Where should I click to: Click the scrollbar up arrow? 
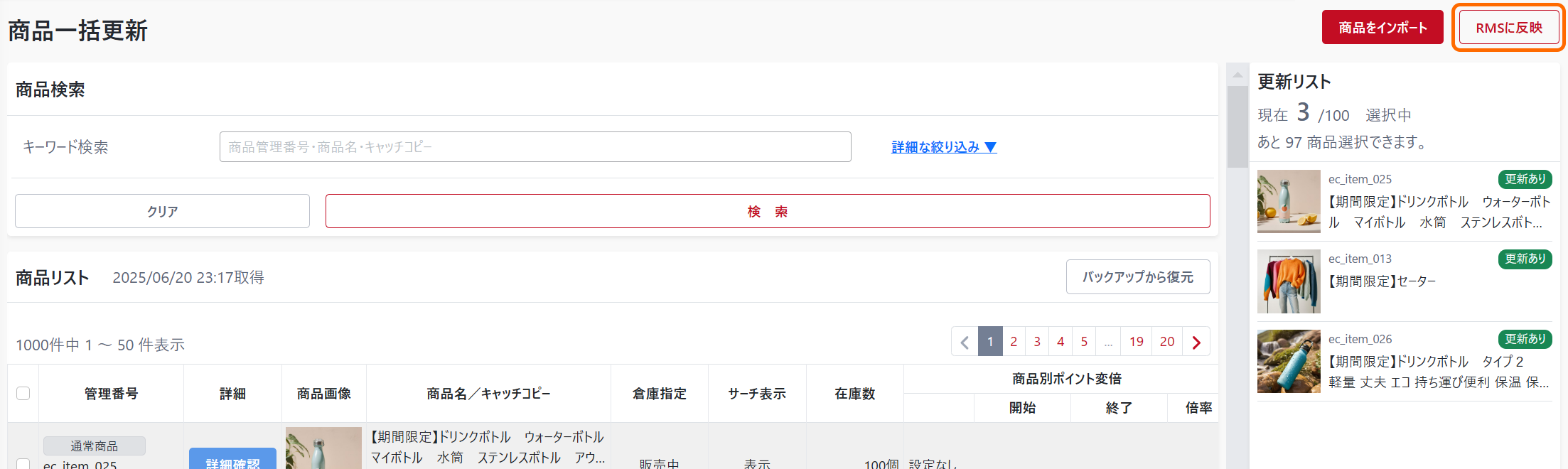[1237, 75]
